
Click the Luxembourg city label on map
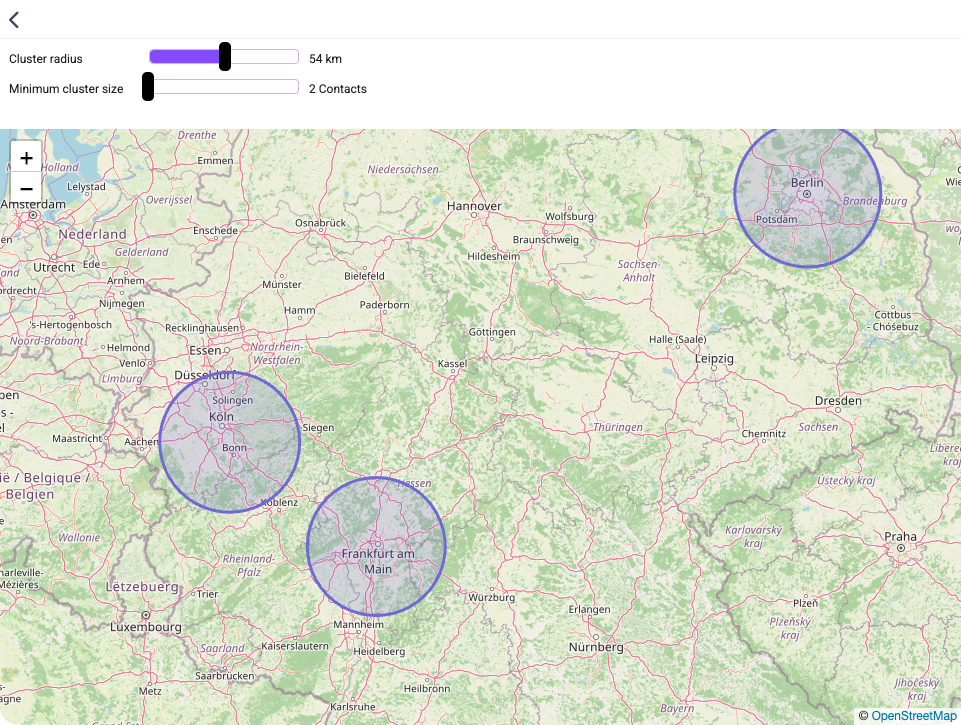(x=146, y=627)
